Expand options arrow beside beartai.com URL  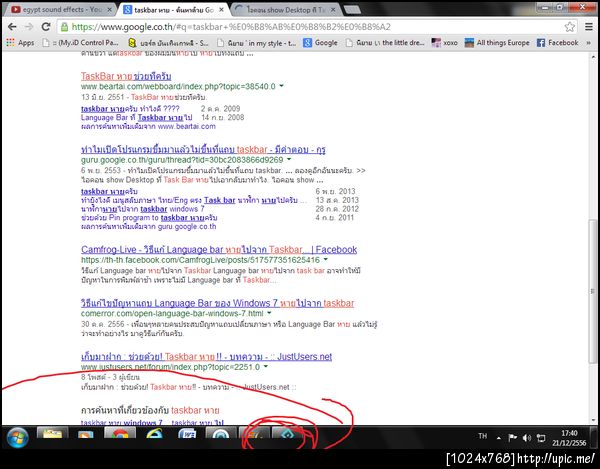tap(281, 86)
